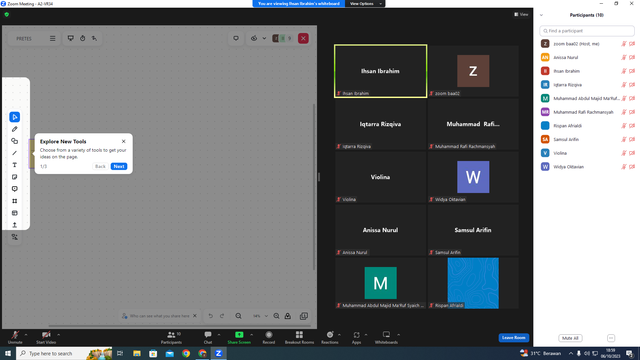Expand options arrow next to Whiteboards
The height and width of the screenshot is (360, 640).
coord(398,335)
